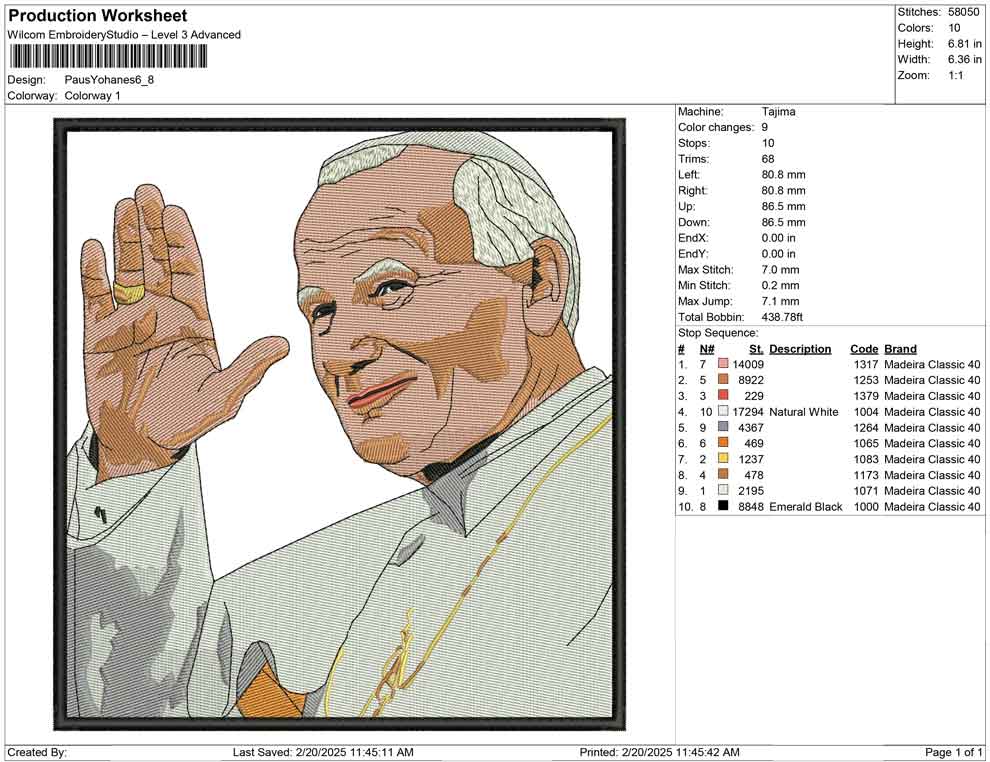Click the 'Last Saved' timestamp in footer
Image resolution: width=990 pixels, height=762 pixels.
pos(323,752)
